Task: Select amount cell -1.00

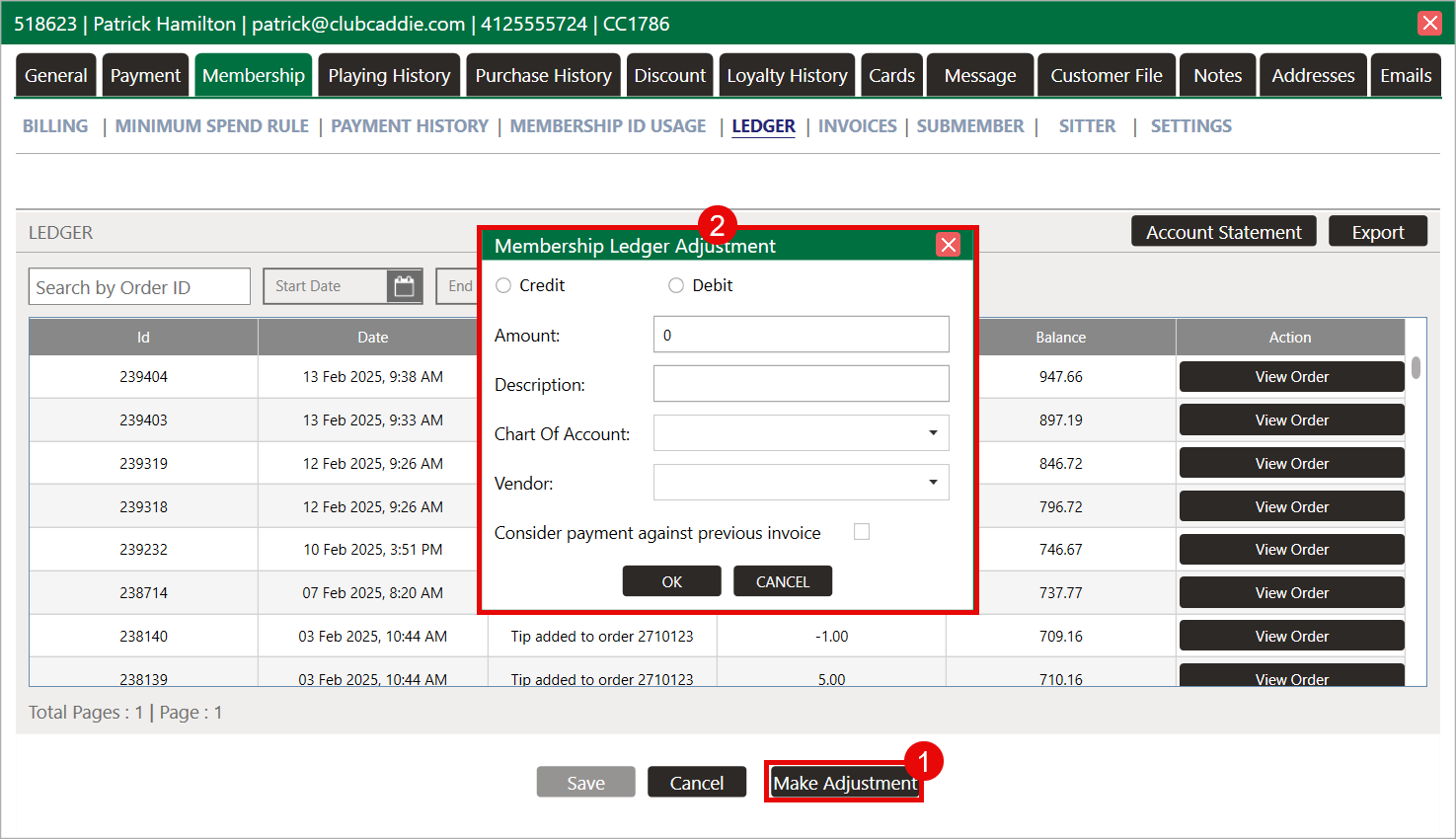Action: point(832,637)
